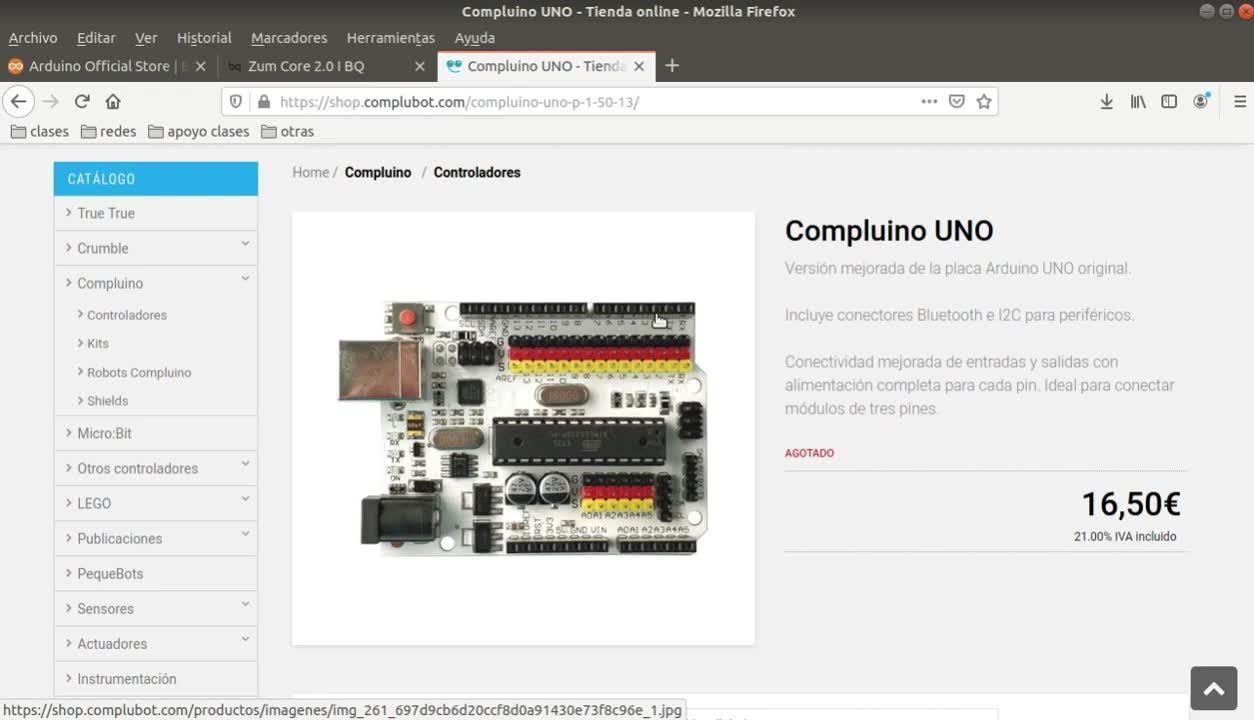1254x720 pixels.
Task: Go to Home via the breadcrumb
Action: [310, 172]
